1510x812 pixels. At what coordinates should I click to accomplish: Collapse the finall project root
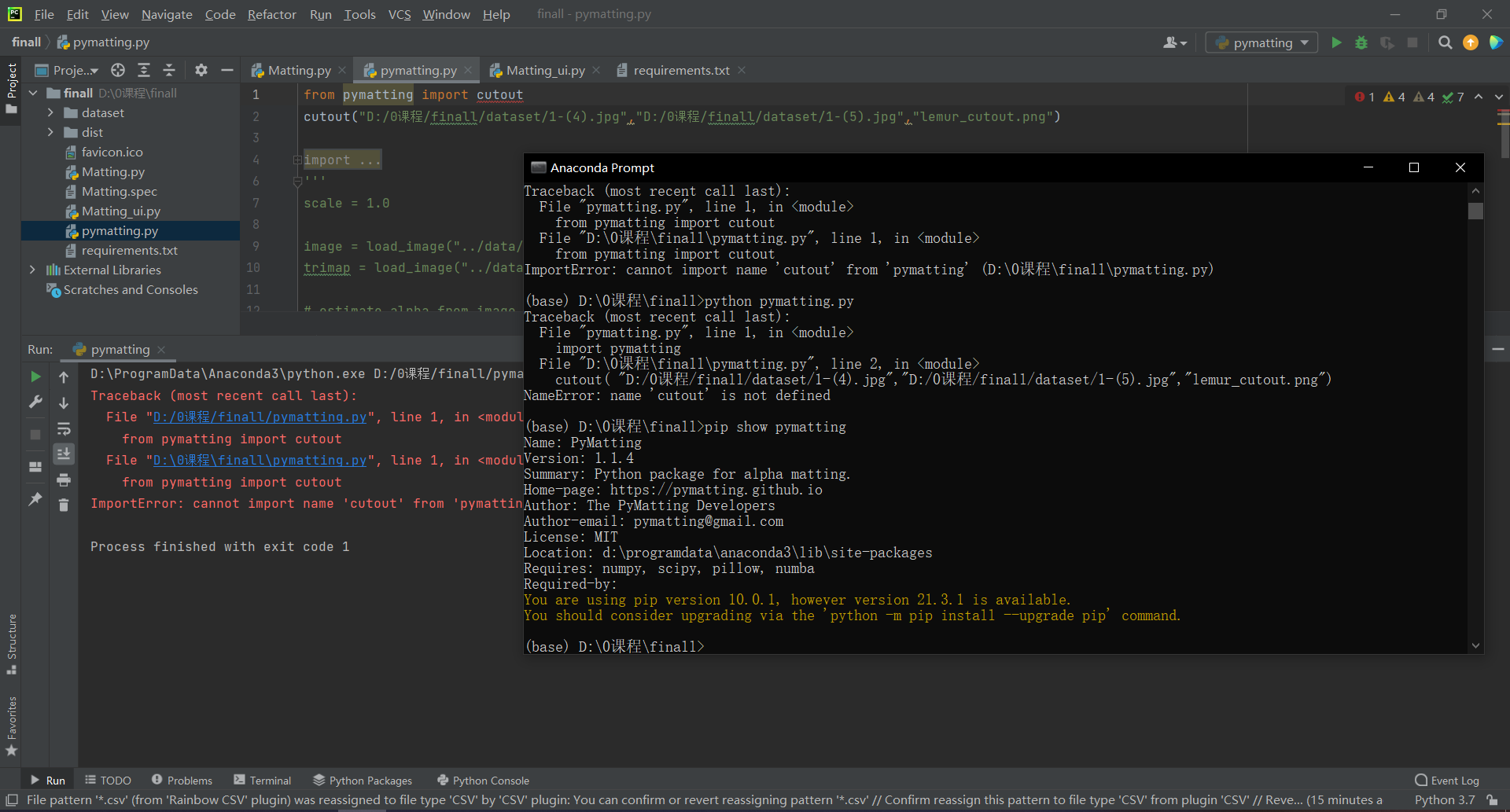pyautogui.click(x=33, y=93)
